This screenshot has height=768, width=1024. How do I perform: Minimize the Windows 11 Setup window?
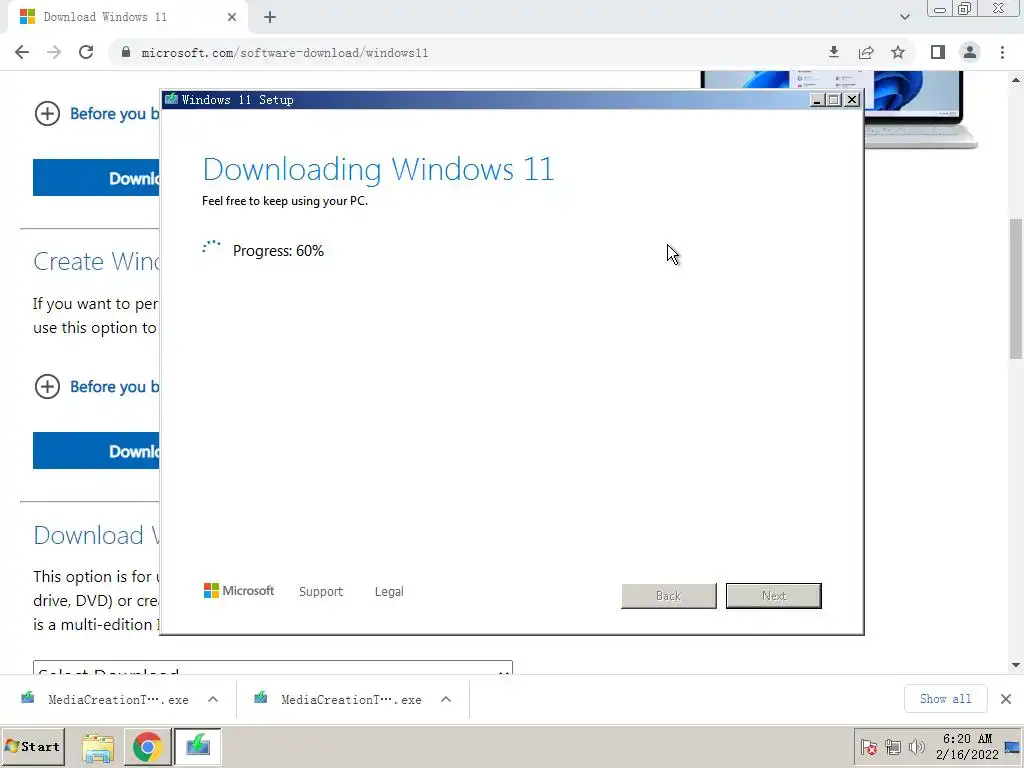pyautogui.click(x=817, y=100)
